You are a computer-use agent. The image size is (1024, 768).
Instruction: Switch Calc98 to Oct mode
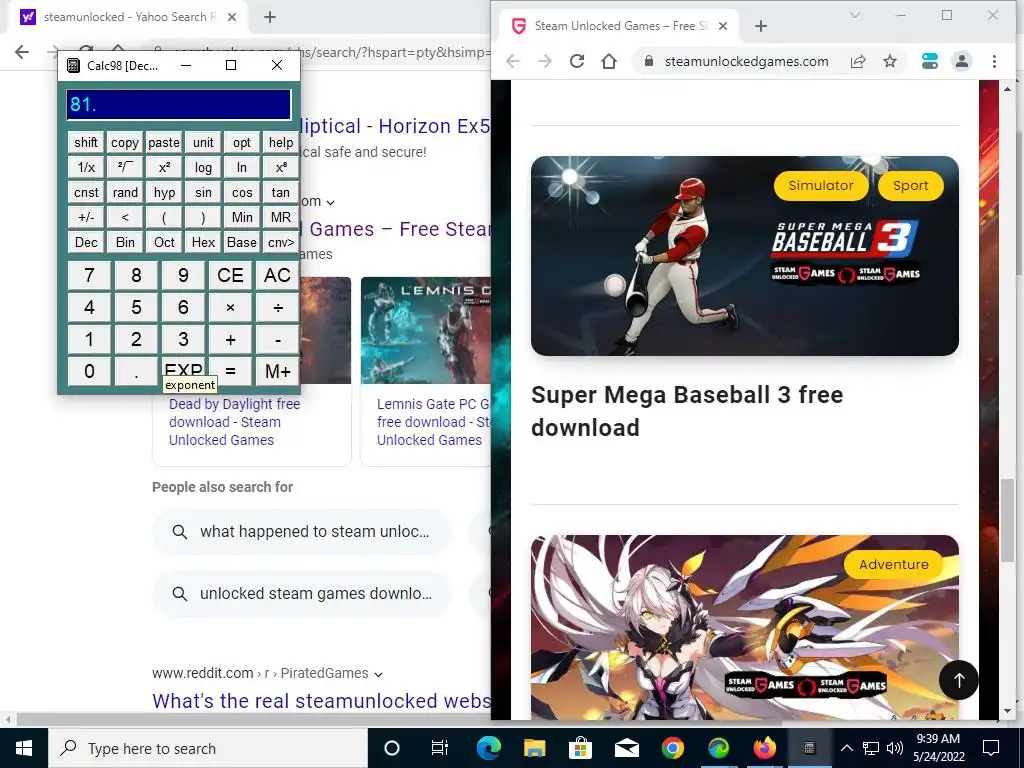coord(164,242)
